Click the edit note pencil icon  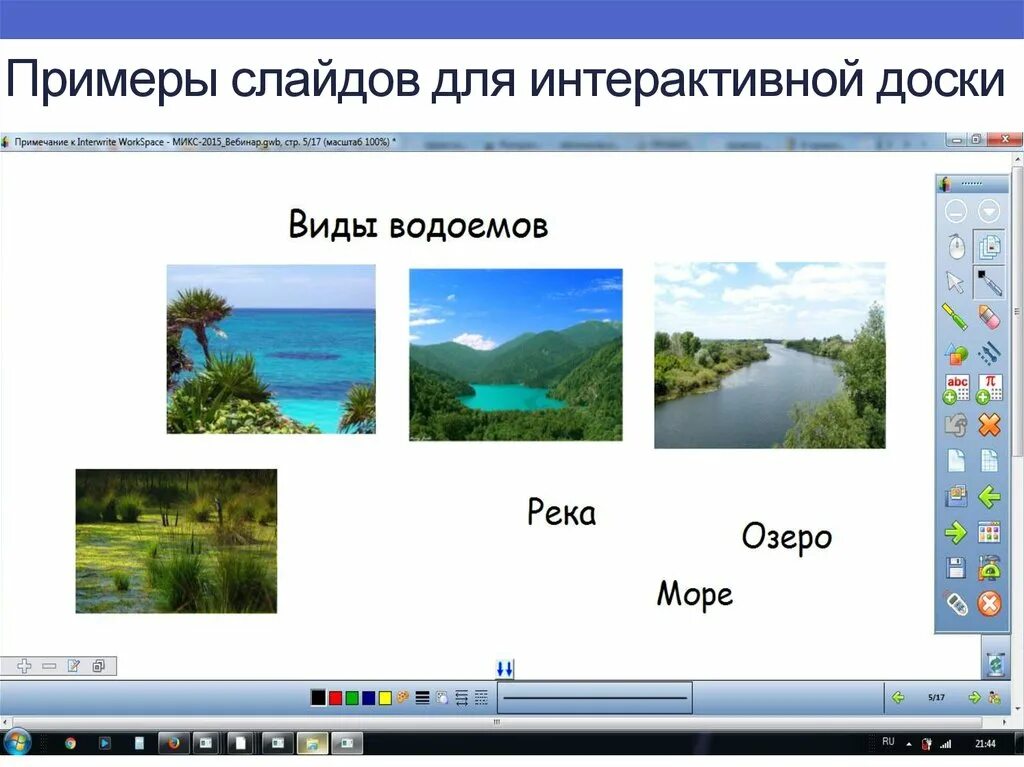tap(74, 666)
